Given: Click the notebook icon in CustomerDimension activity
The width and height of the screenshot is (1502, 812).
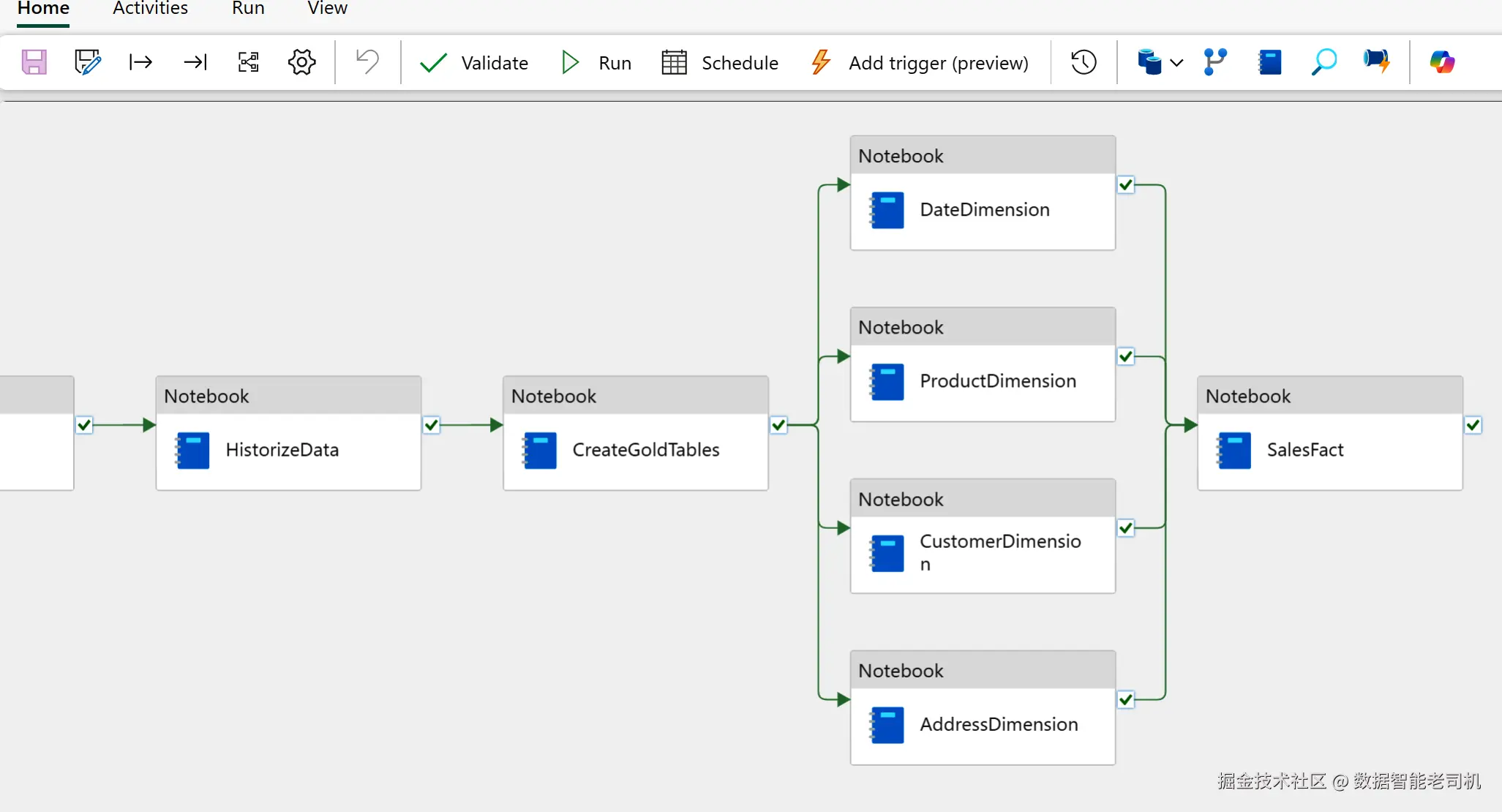Looking at the screenshot, I should point(887,553).
